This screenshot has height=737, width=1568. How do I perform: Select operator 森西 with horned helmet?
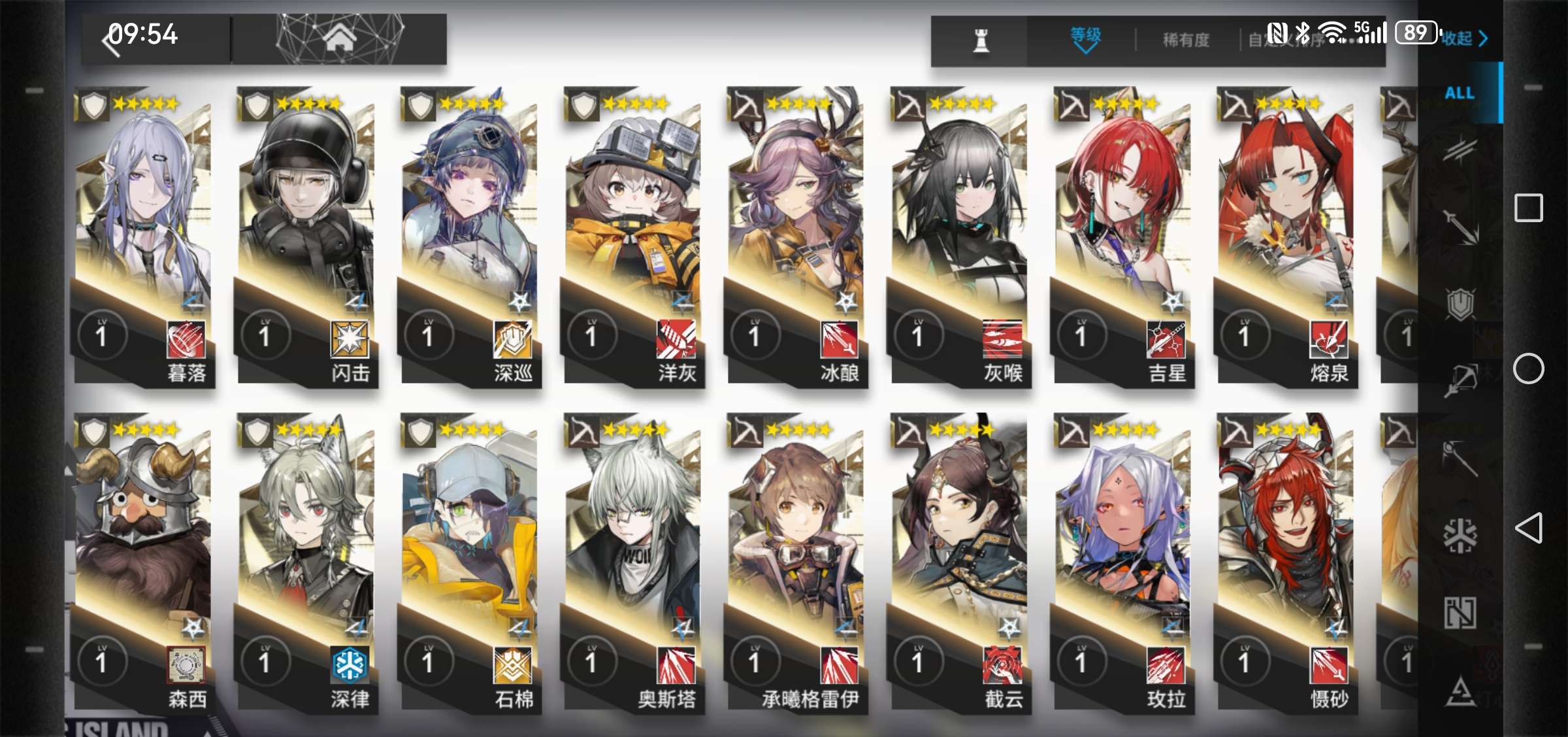(x=144, y=563)
